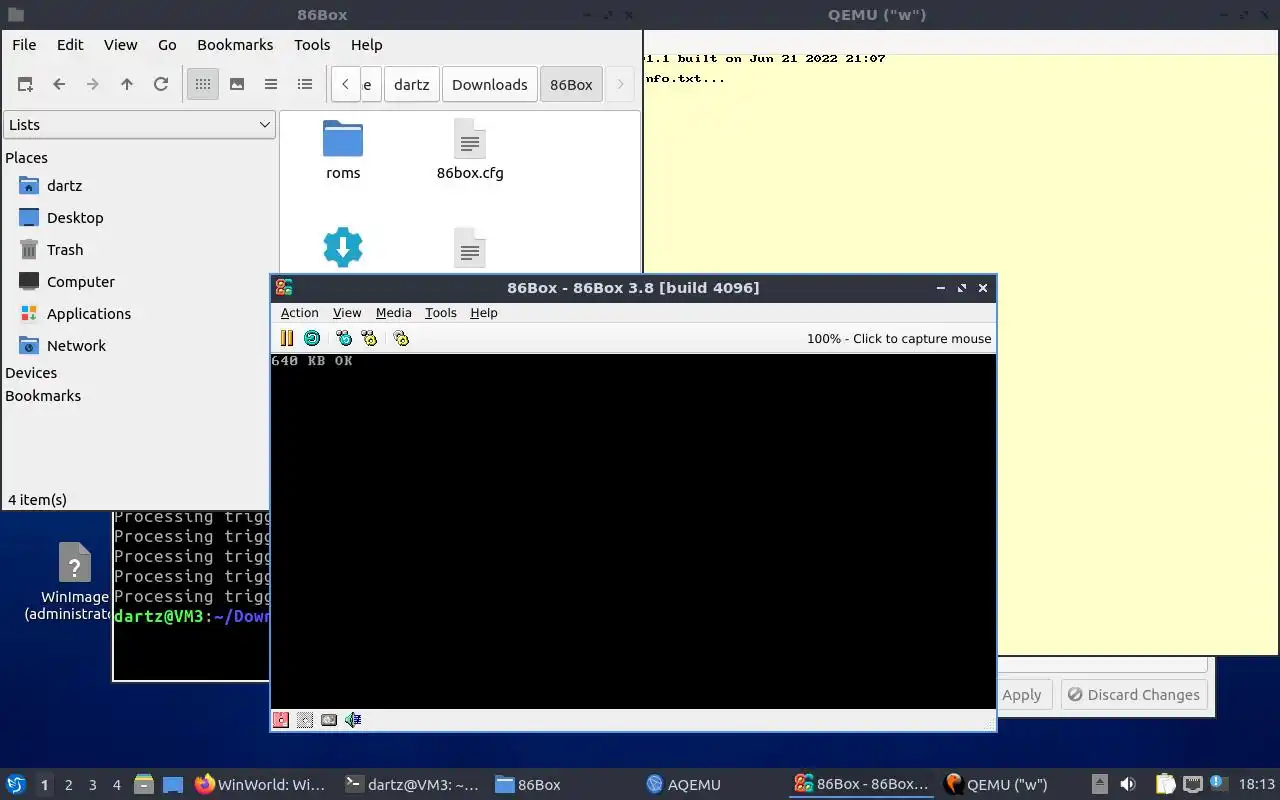Click the clipboard icon in system tray
1280x800 pixels.
coord(1166,785)
